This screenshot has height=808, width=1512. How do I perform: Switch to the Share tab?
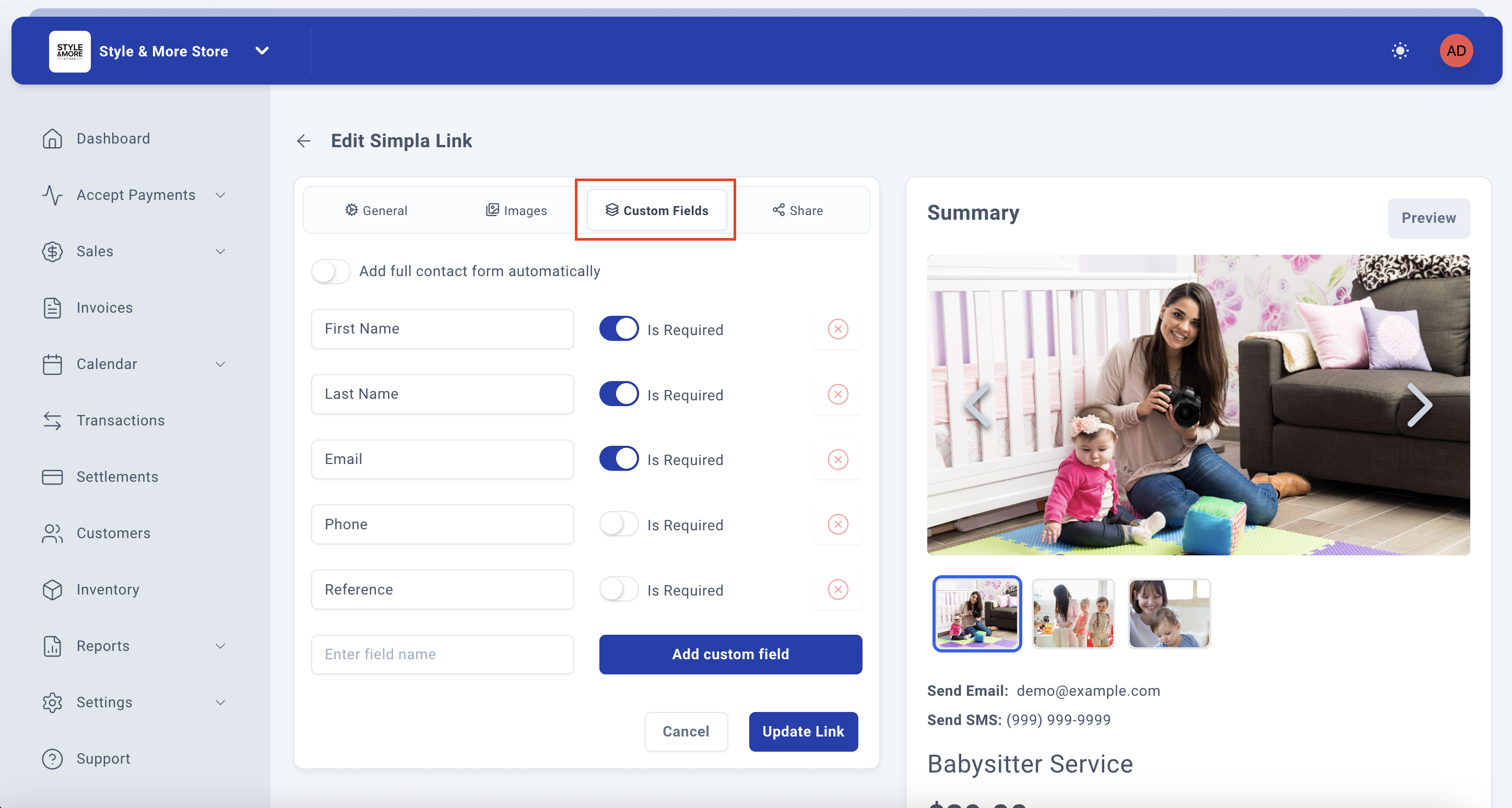pos(798,211)
